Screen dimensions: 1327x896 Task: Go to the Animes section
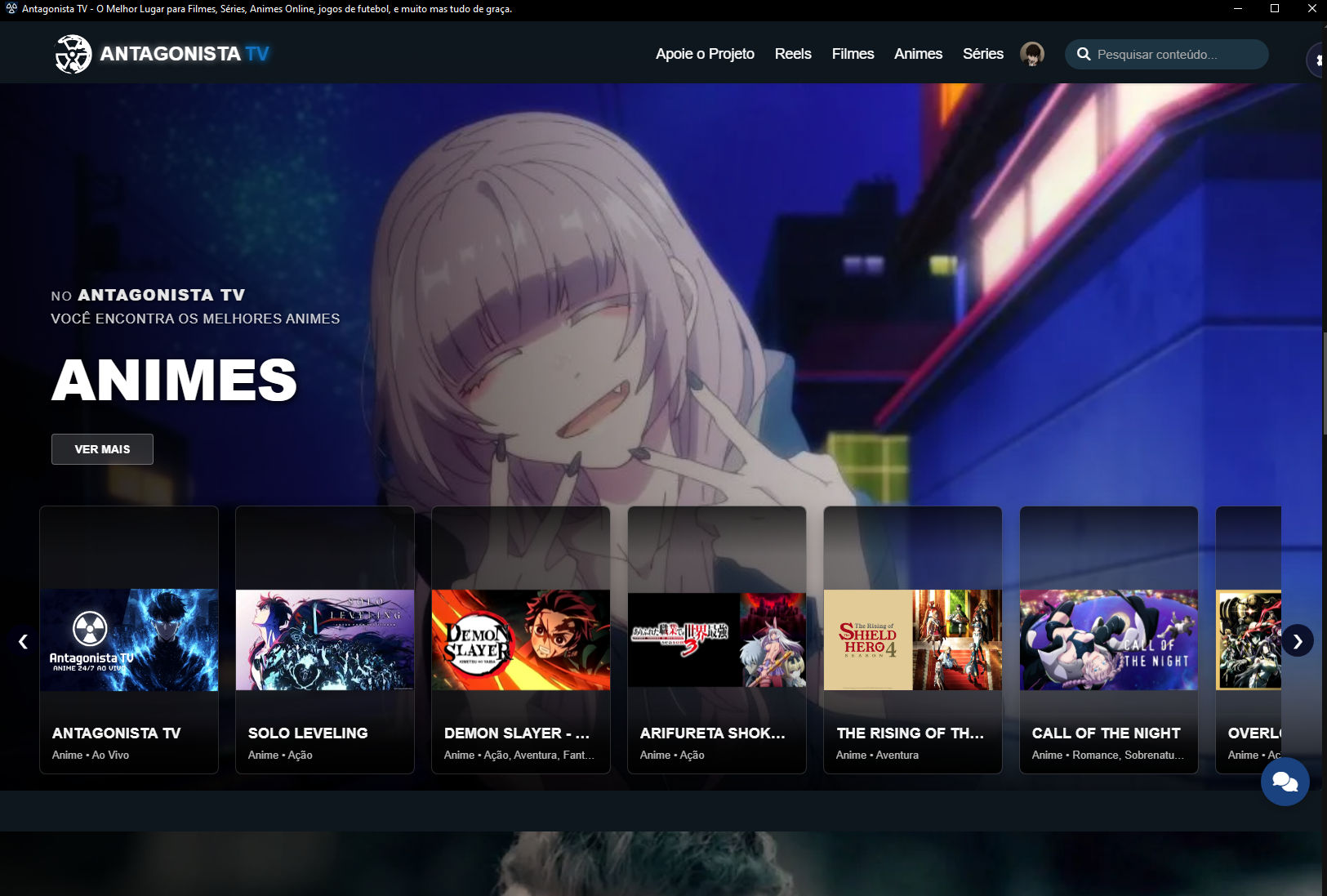click(918, 54)
